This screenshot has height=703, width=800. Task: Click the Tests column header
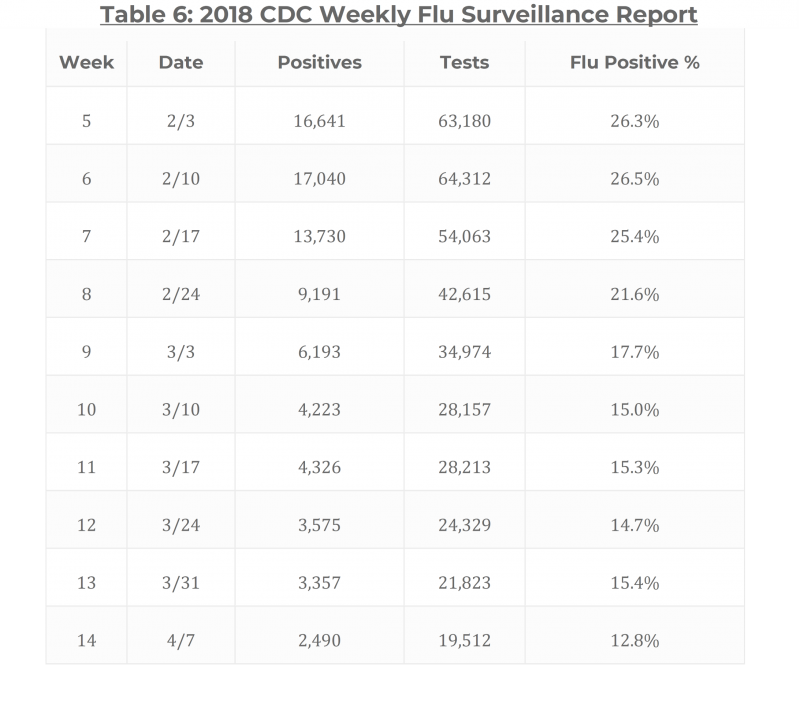click(464, 62)
